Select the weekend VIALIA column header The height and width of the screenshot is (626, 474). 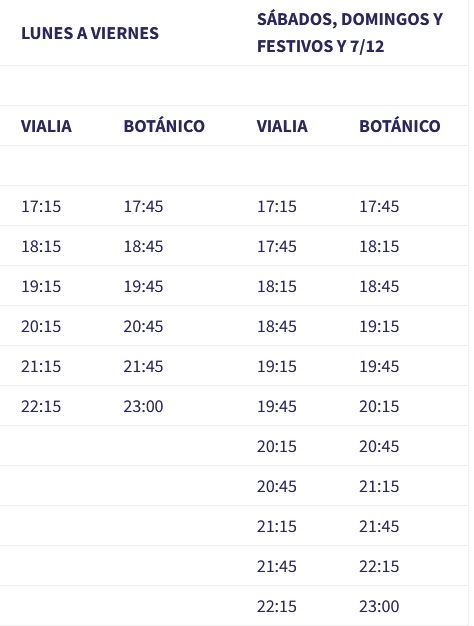pyautogui.click(x=282, y=126)
